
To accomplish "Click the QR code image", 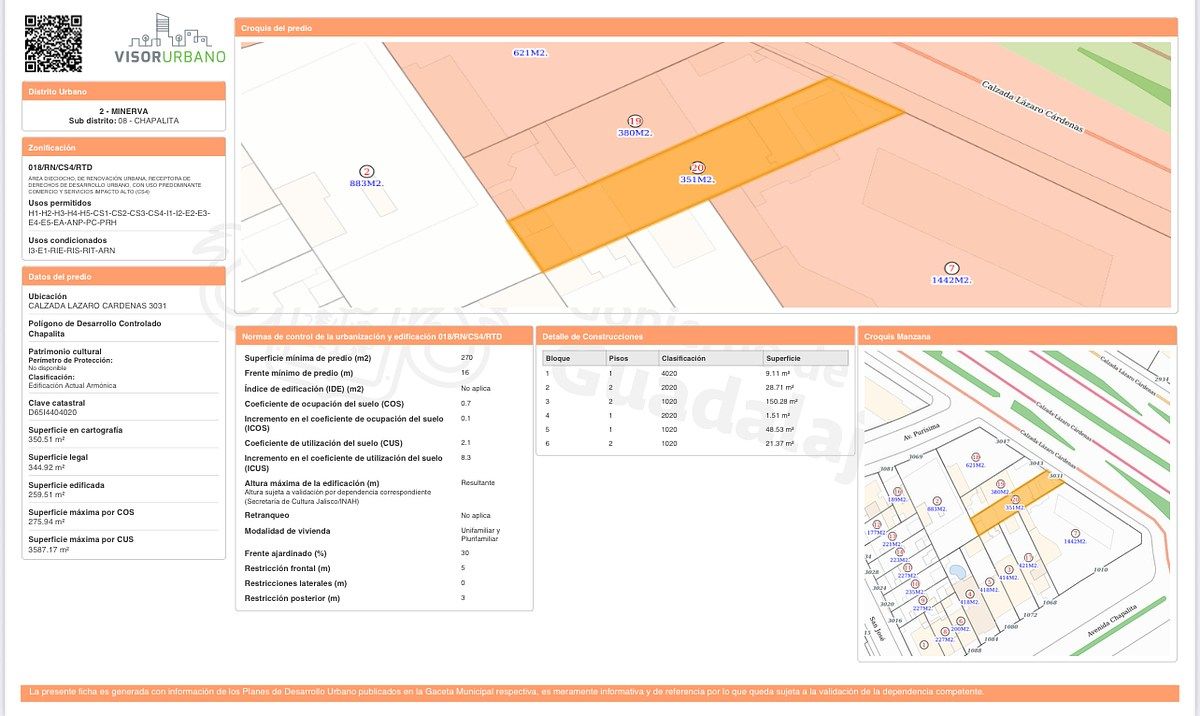I will point(53,43).
